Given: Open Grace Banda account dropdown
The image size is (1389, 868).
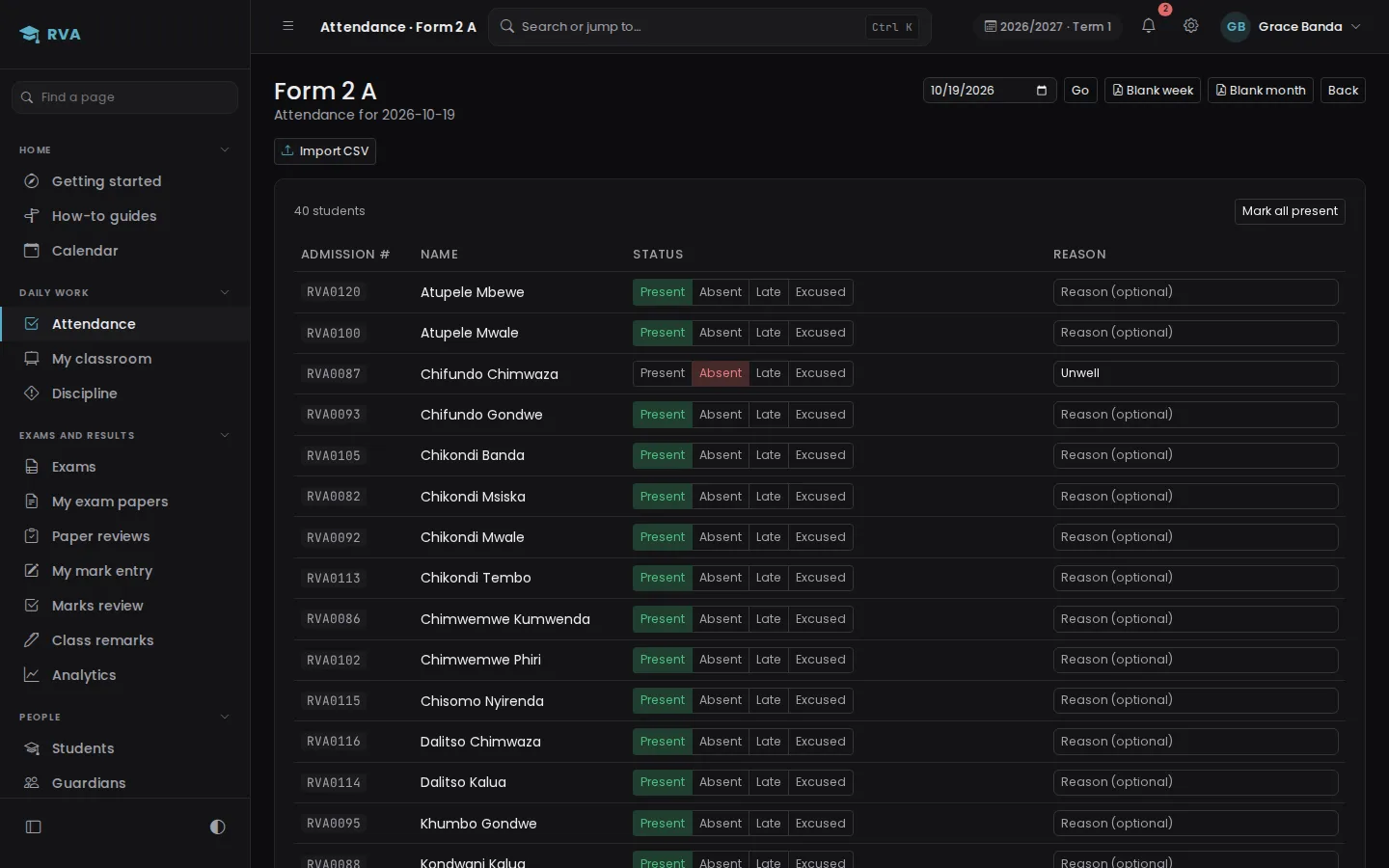Looking at the screenshot, I should [x=1293, y=27].
